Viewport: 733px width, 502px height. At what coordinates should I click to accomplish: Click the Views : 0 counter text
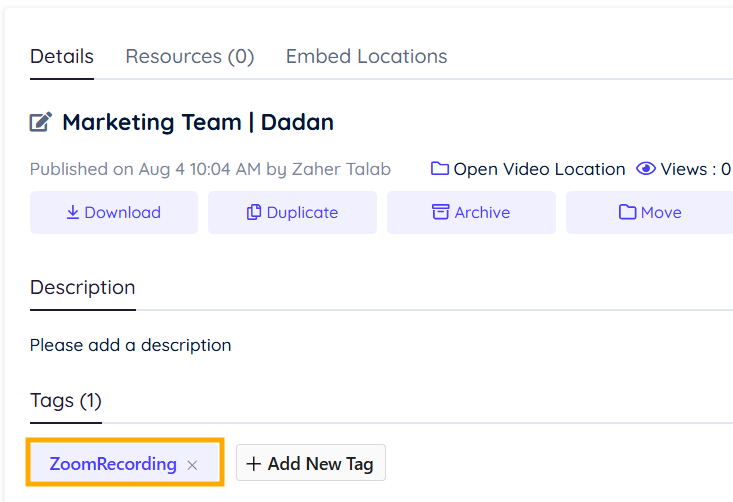696,169
